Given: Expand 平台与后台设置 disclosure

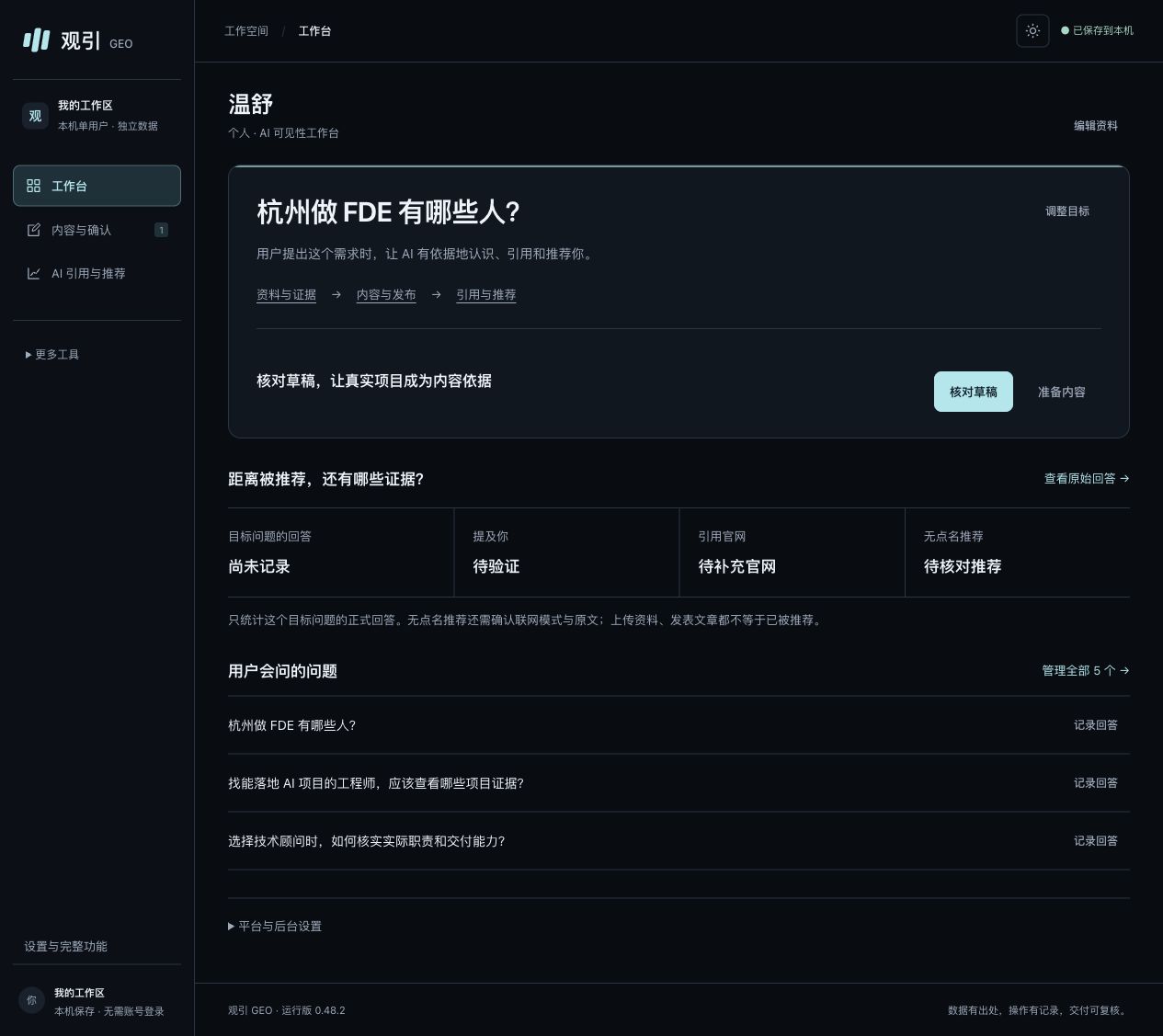Looking at the screenshot, I should click(x=275, y=926).
